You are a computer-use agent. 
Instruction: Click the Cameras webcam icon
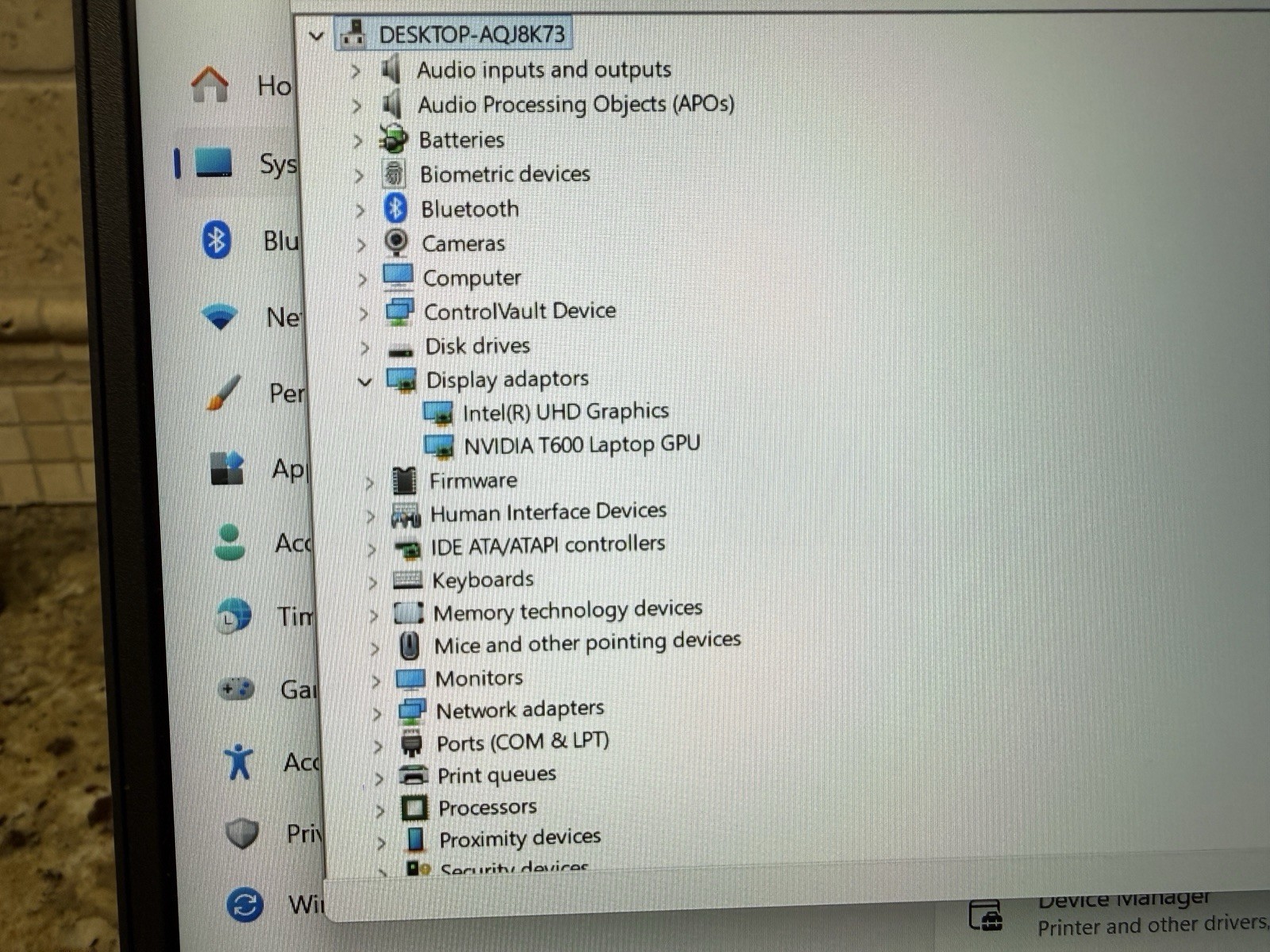(x=396, y=243)
